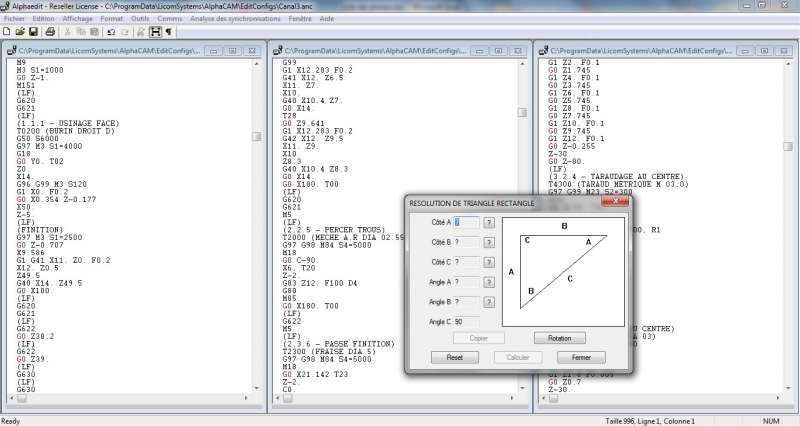The width and height of the screenshot is (800, 426).
Task: Open the Outils menu
Action: (140, 19)
